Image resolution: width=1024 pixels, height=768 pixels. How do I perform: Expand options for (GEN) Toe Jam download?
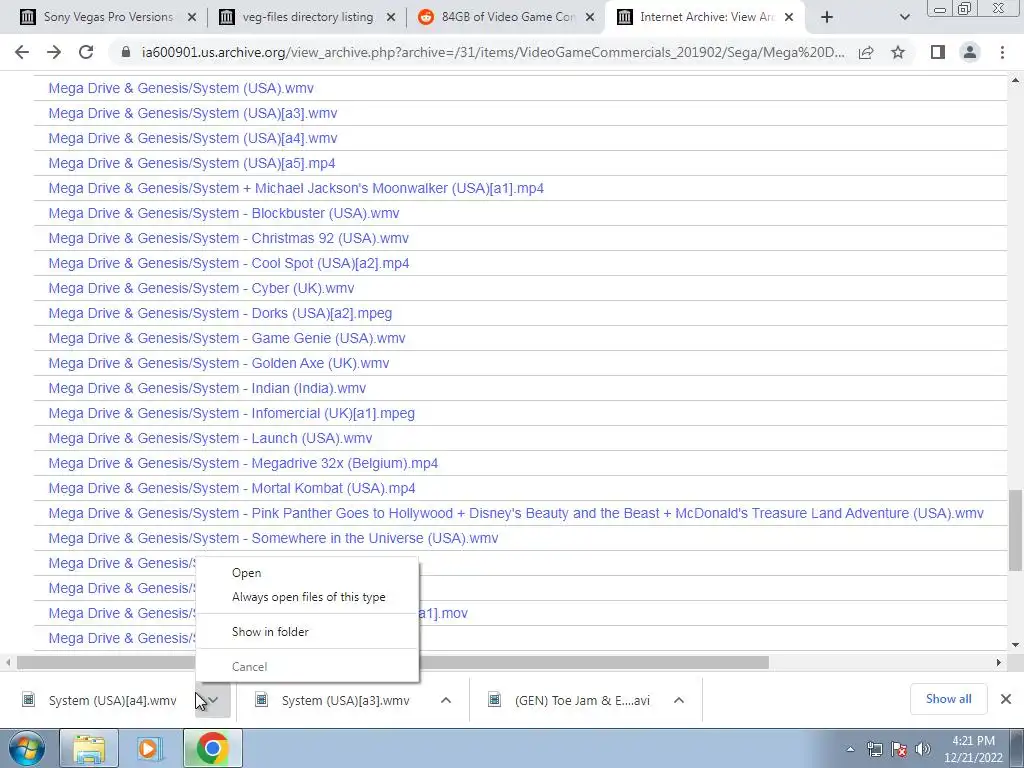(x=679, y=700)
